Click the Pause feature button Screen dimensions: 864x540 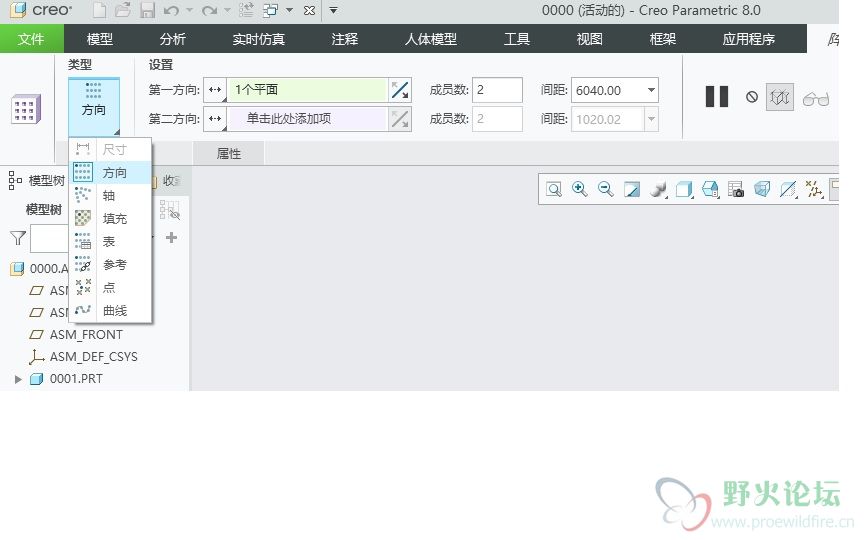tap(717, 96)
